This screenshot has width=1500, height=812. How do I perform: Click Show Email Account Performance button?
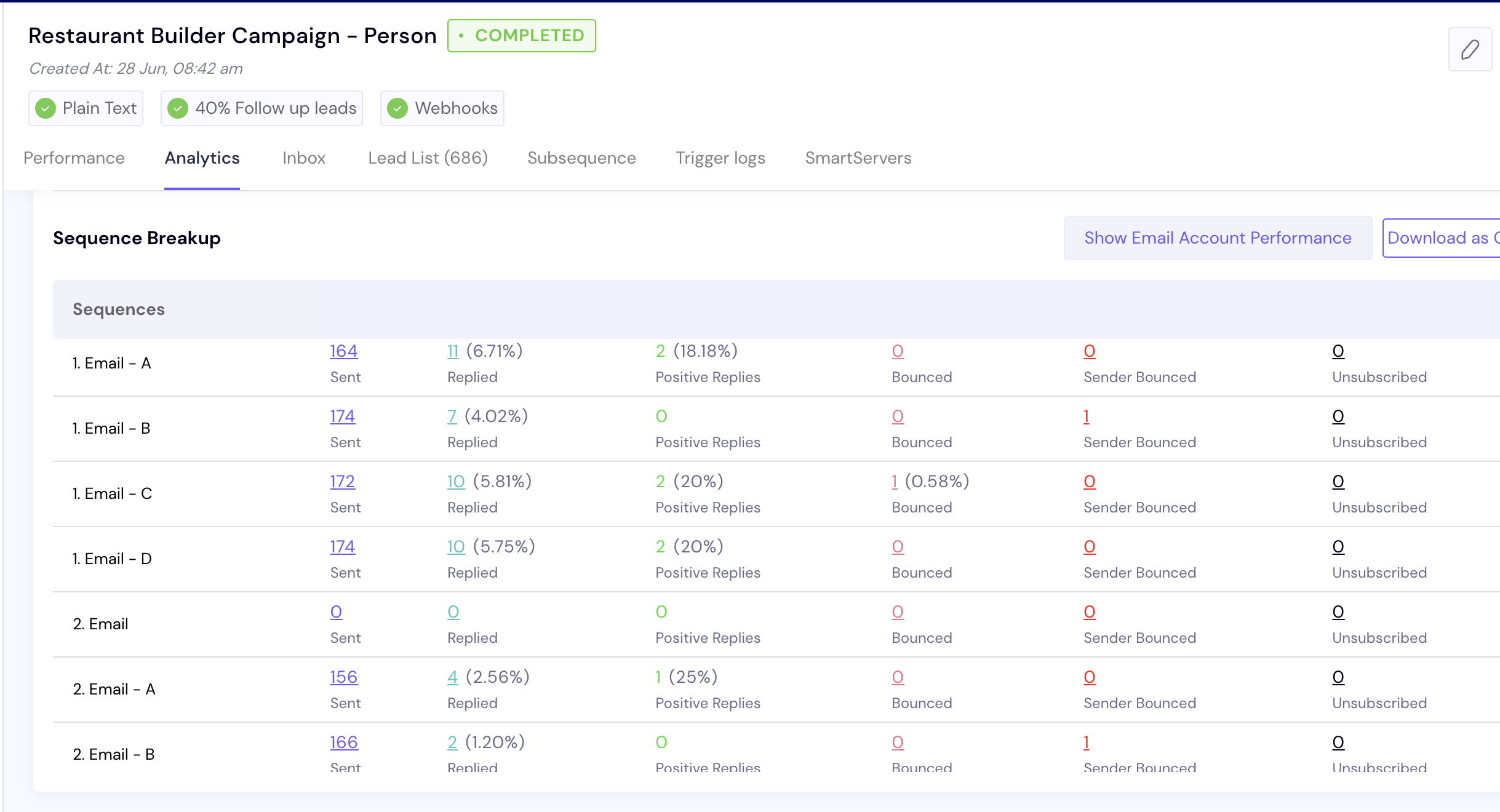(x=1217, y=238)
